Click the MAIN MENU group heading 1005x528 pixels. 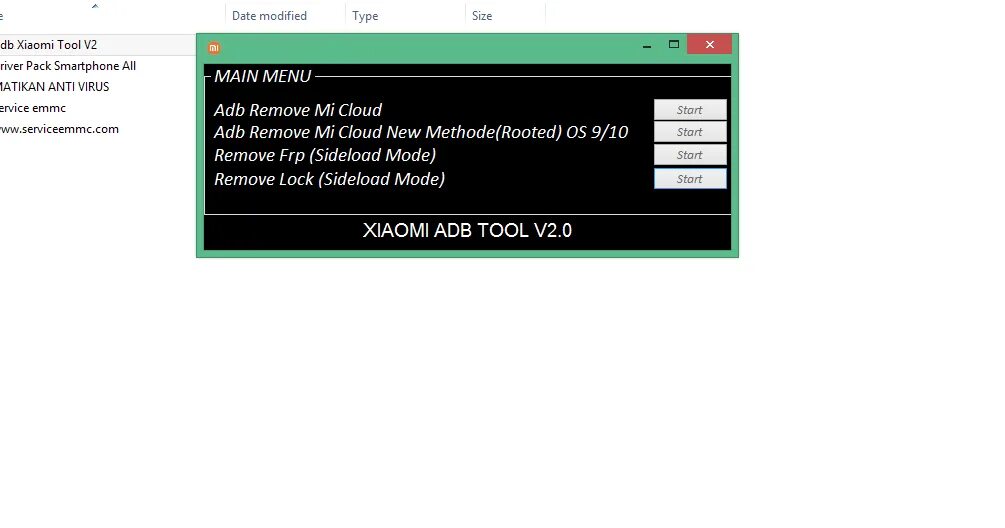[263, 76]
